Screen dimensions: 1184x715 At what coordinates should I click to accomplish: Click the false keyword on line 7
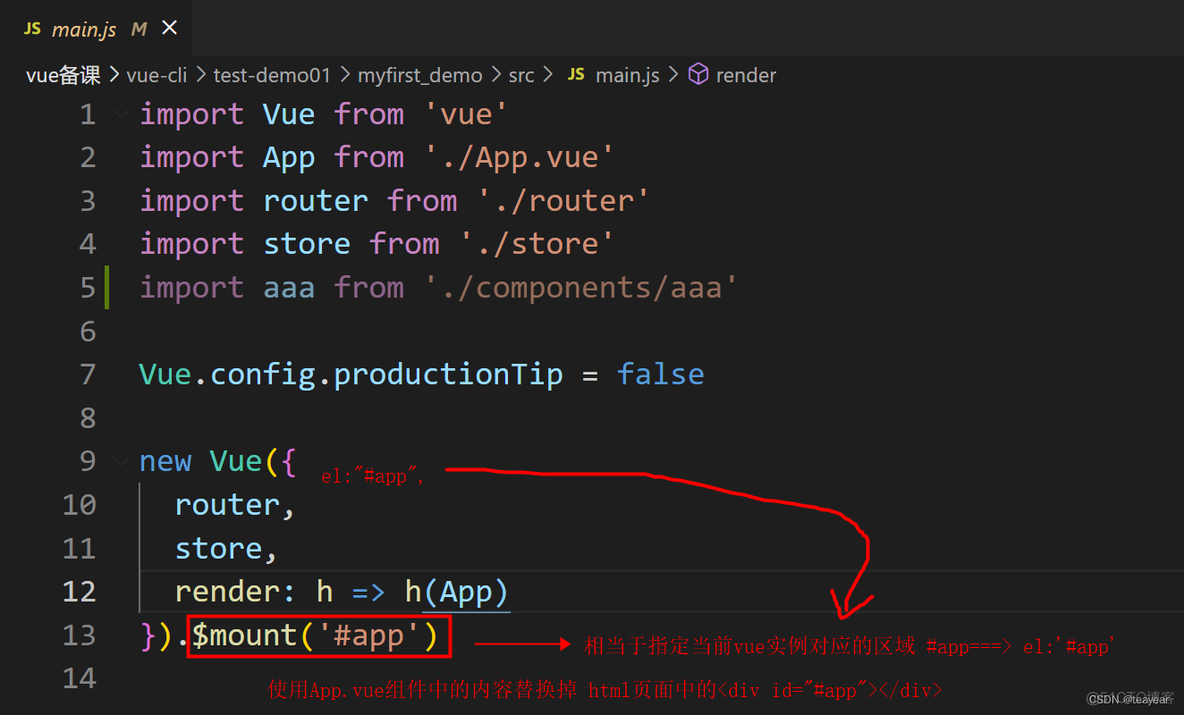(x=661, y=374)
